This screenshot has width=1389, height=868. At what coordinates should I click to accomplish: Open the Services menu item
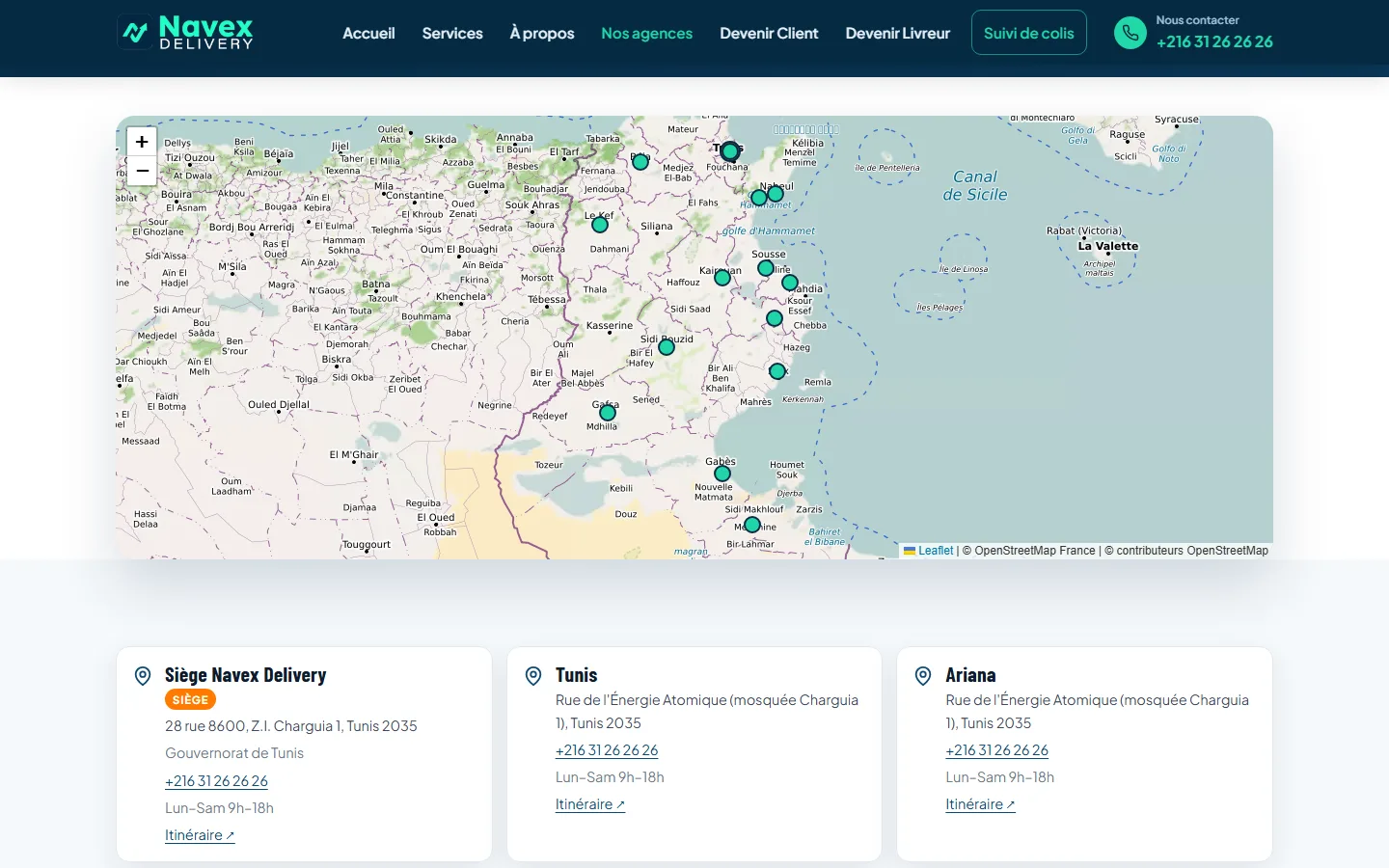coord(452,33)
